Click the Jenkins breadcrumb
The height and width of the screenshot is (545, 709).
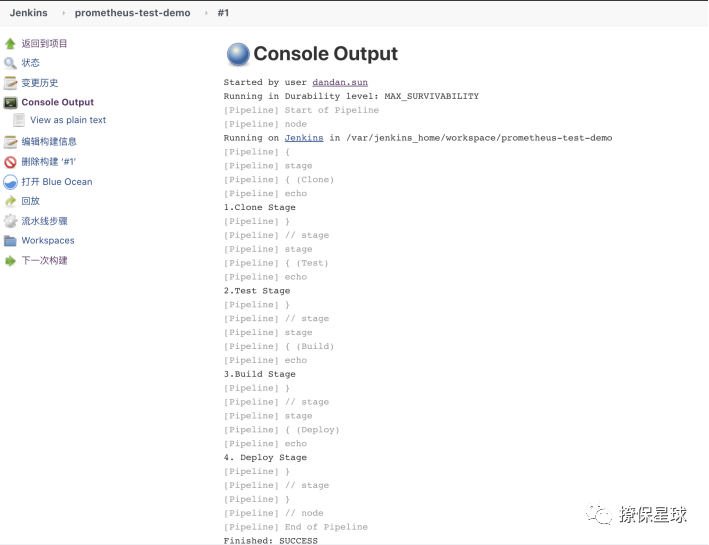28,13
